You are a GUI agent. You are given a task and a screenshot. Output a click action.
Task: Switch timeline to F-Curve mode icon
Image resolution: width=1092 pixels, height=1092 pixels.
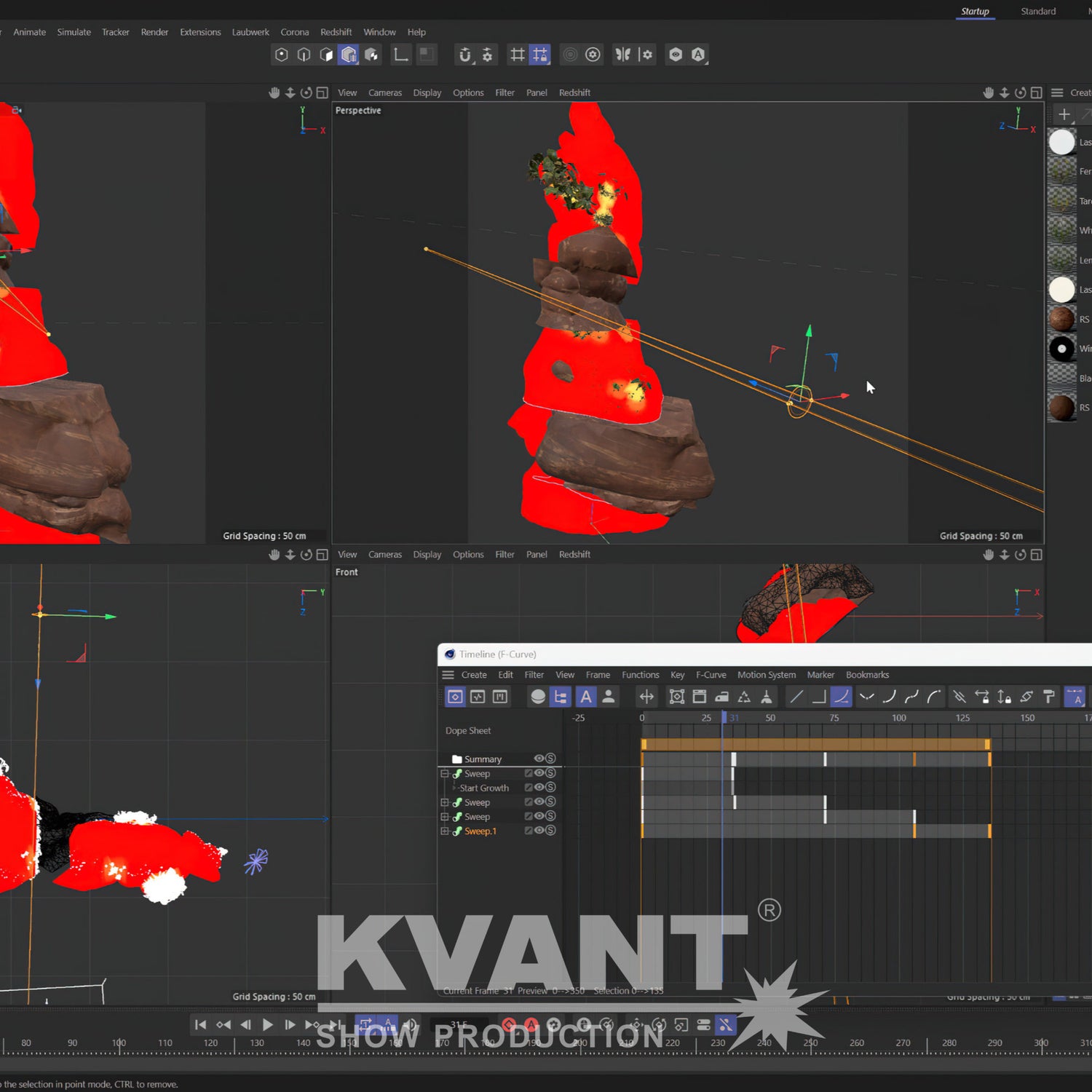(478, 697)
